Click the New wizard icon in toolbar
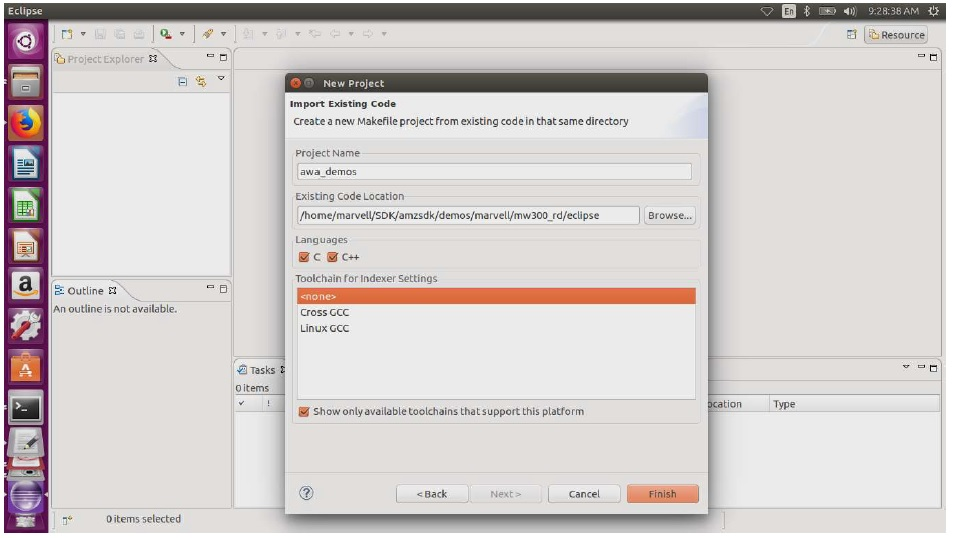The image size is (953, 538). click(64, 34)
